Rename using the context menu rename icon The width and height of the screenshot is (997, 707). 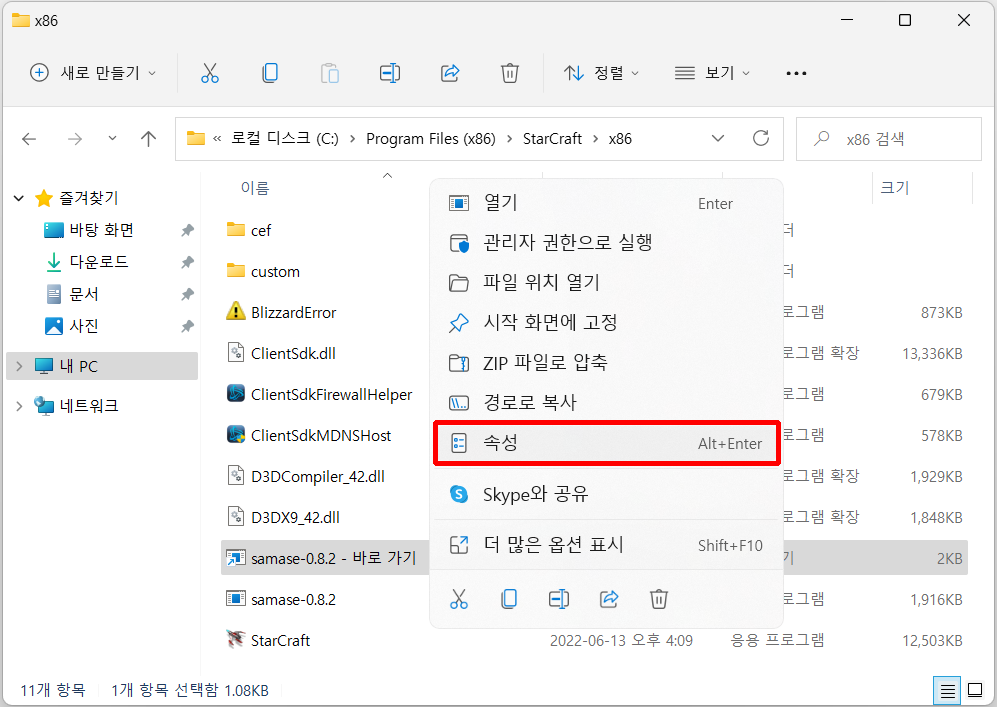[558, 599]
